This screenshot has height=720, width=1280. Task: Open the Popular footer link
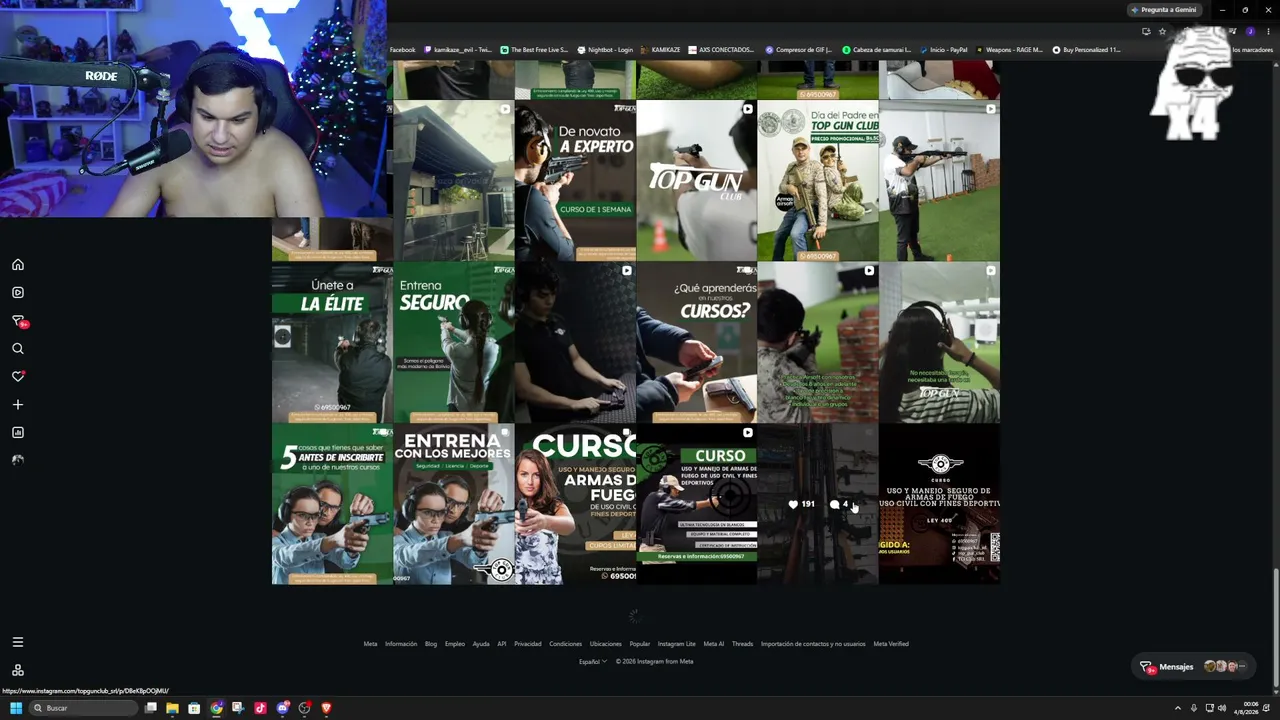(640, 644)
